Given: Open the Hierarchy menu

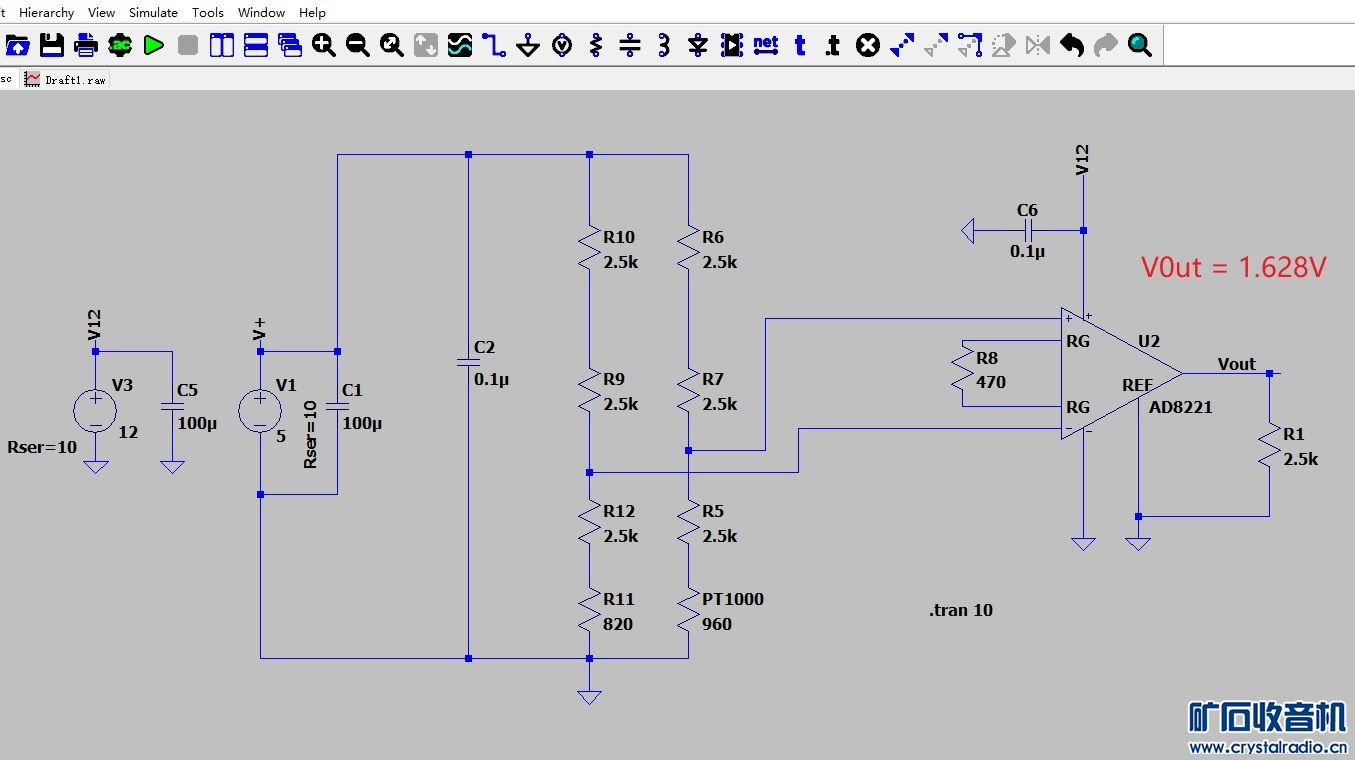Looking at the screenshot, I should (46, 12).
